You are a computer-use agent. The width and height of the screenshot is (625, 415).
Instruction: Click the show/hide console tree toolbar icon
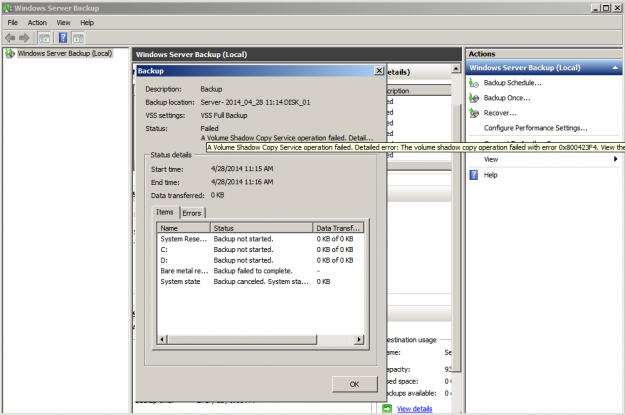[45, 37]
